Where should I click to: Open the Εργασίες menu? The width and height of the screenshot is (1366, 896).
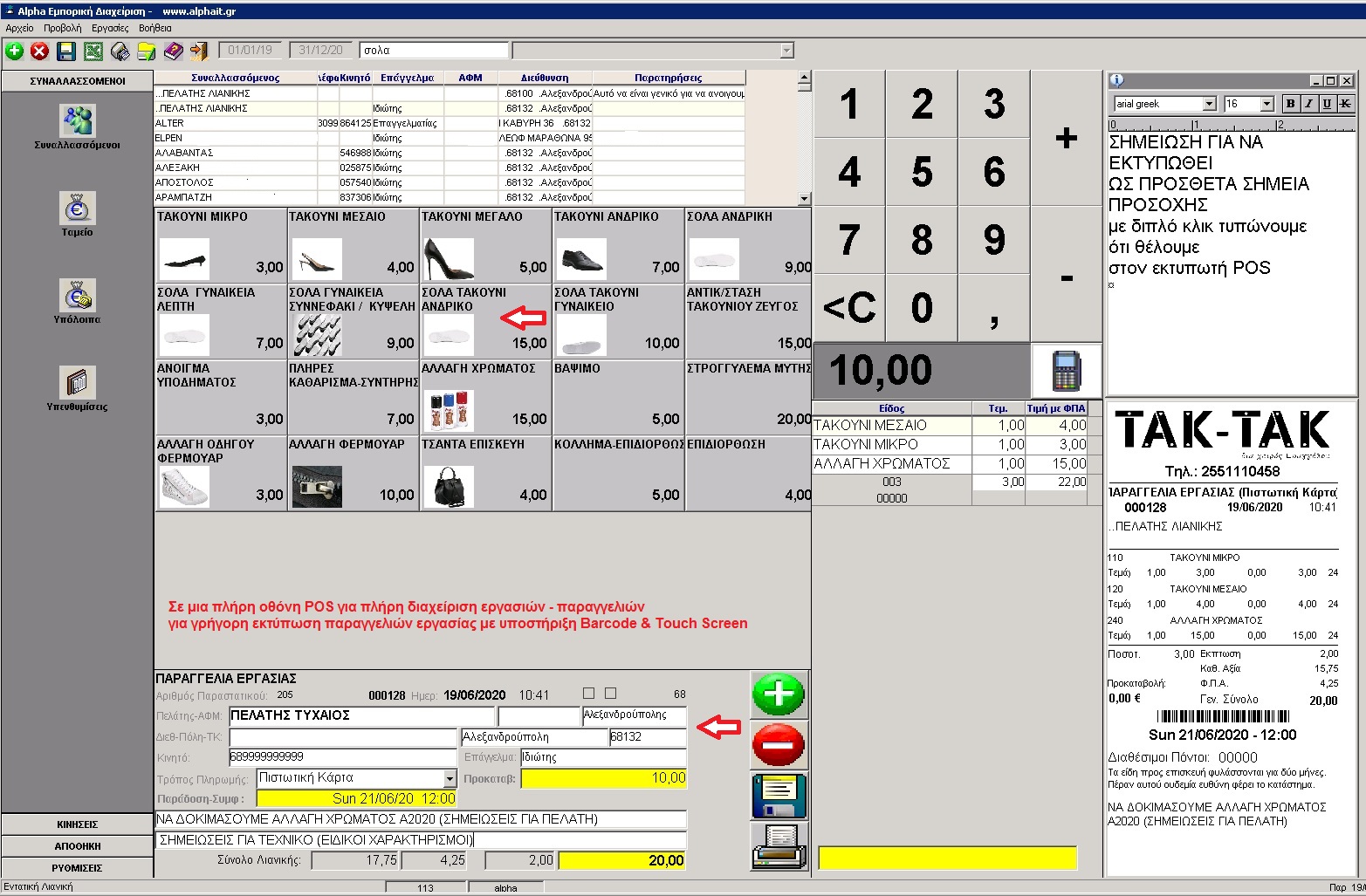[110, 28]
